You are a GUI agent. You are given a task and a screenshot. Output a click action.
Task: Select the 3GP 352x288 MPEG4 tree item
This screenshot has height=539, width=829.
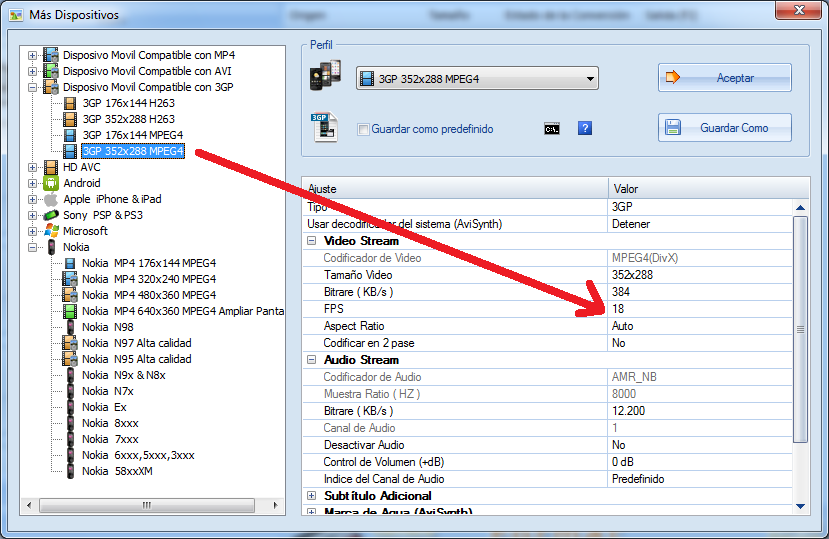(x=133, y=151)
